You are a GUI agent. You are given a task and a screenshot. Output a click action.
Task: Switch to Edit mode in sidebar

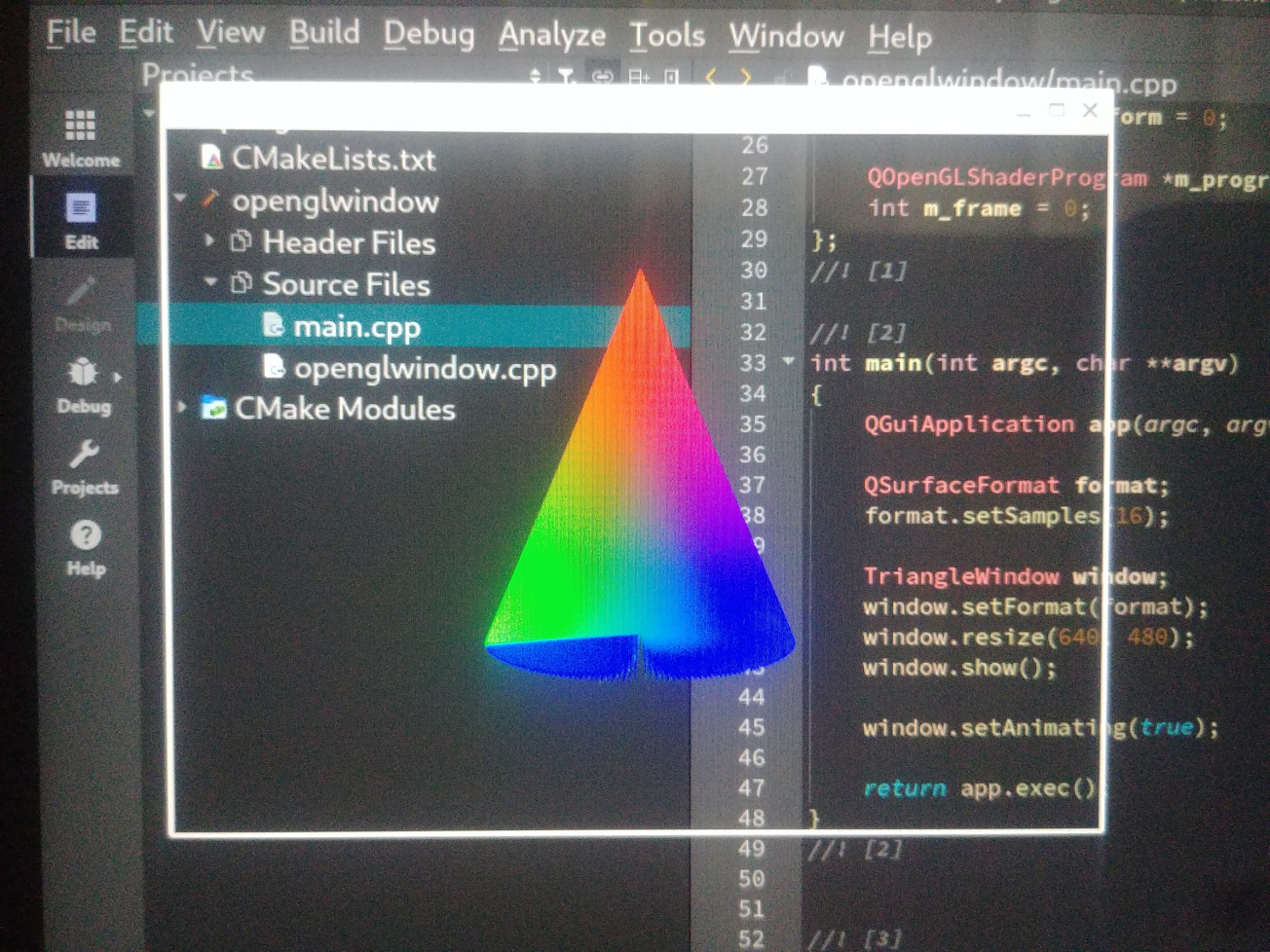click(x=81, y=220)
